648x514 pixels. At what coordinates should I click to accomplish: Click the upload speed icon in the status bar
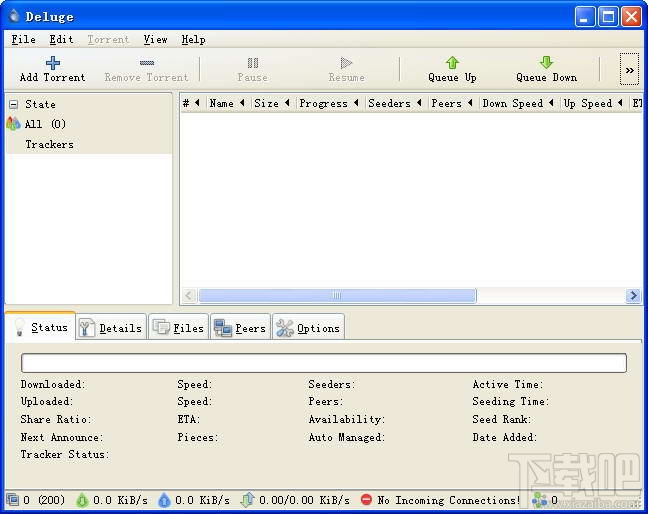[x=164, y=500]
